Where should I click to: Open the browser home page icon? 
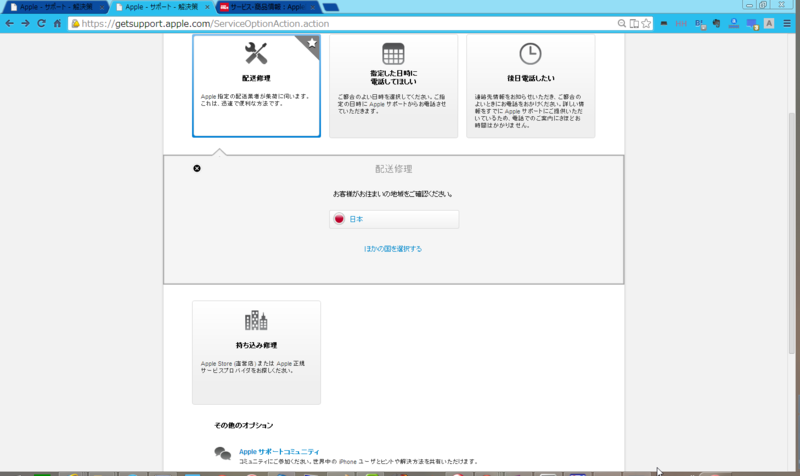point(57,23)
